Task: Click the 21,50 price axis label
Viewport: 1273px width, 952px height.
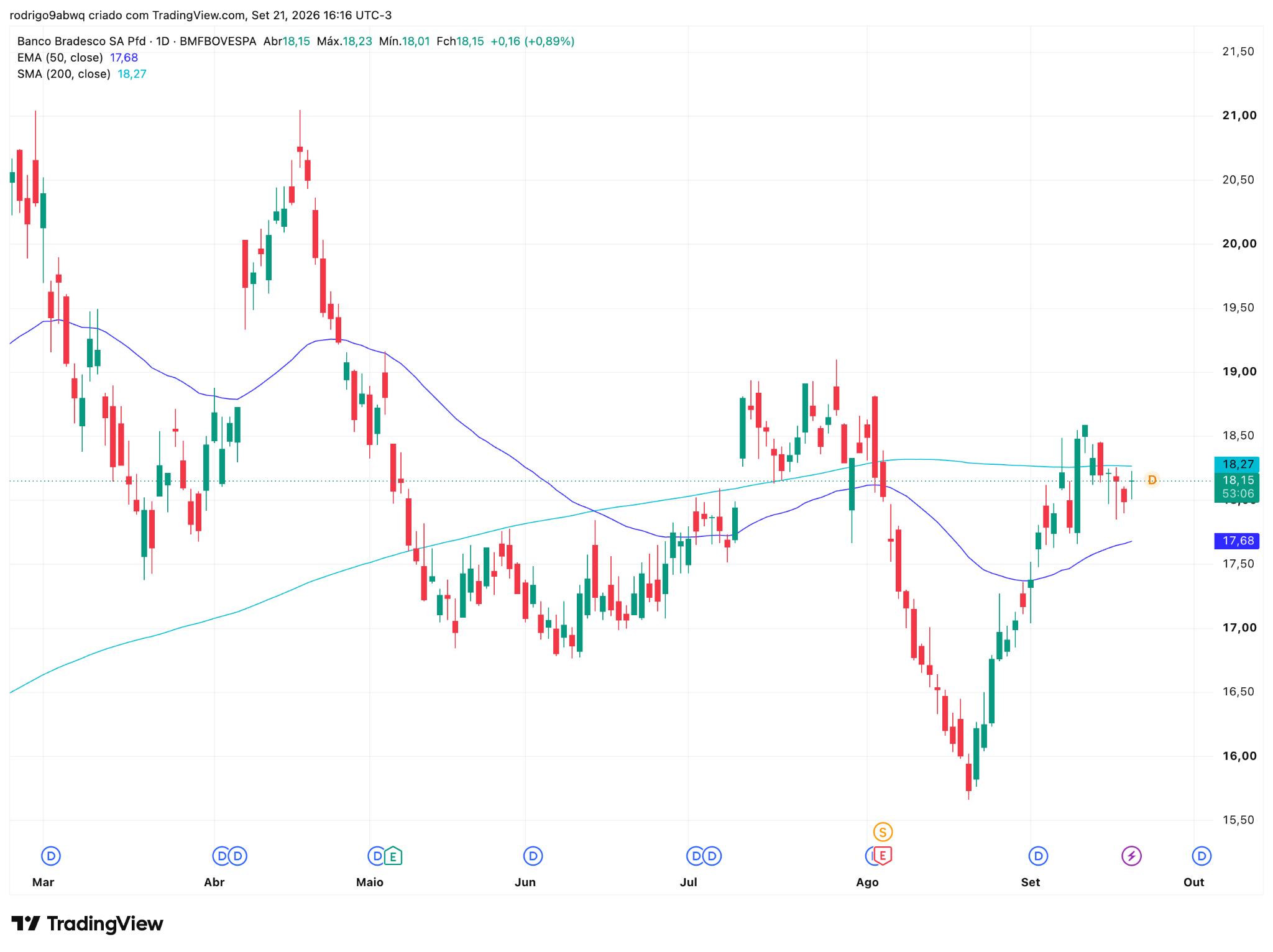Action: click(1238, 52)
